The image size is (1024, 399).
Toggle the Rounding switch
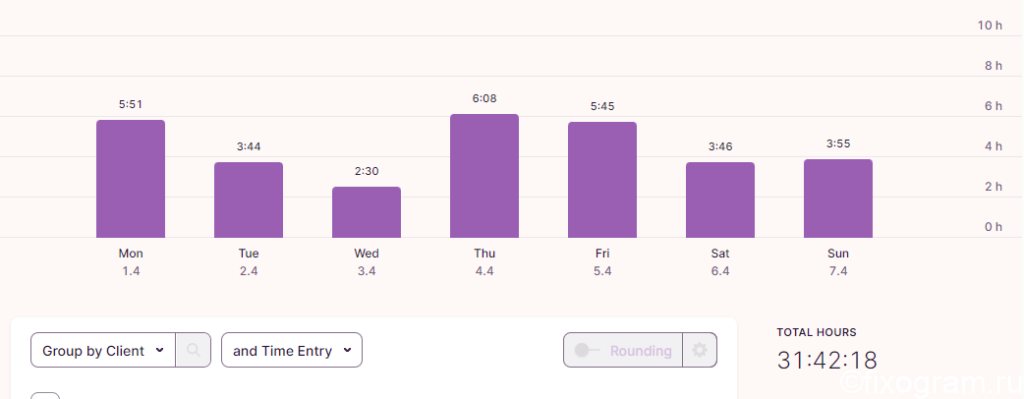pyautogui.click(x=586, y=351)
